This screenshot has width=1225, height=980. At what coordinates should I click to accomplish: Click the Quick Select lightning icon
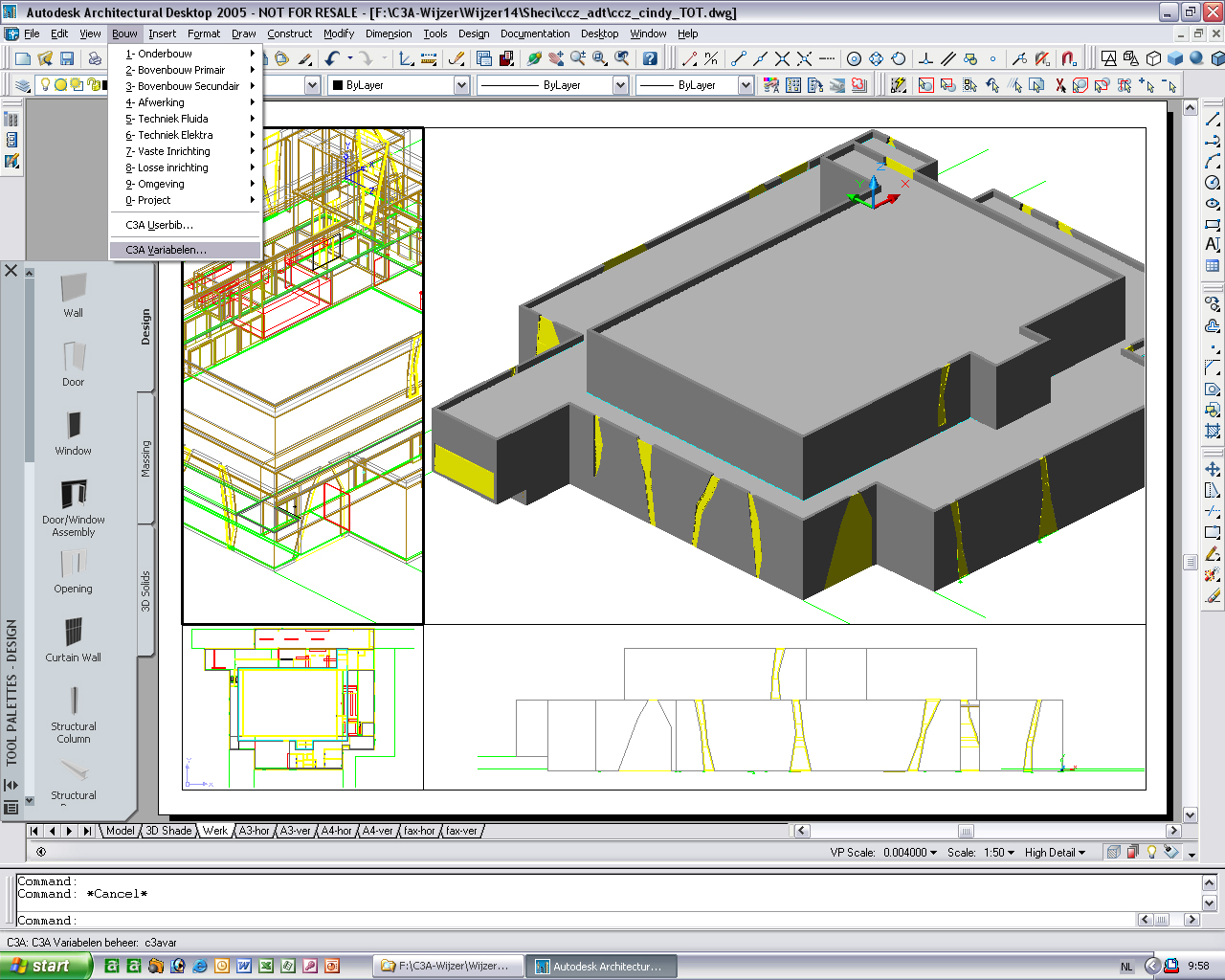898,85
